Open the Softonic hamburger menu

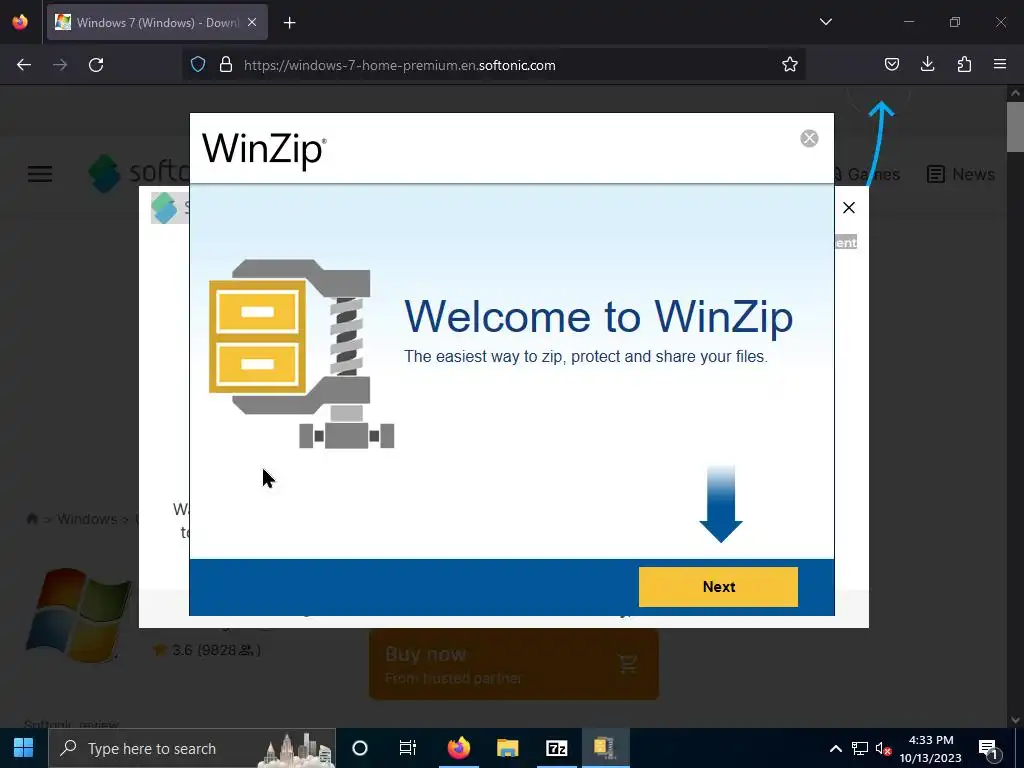pos(40,174)
